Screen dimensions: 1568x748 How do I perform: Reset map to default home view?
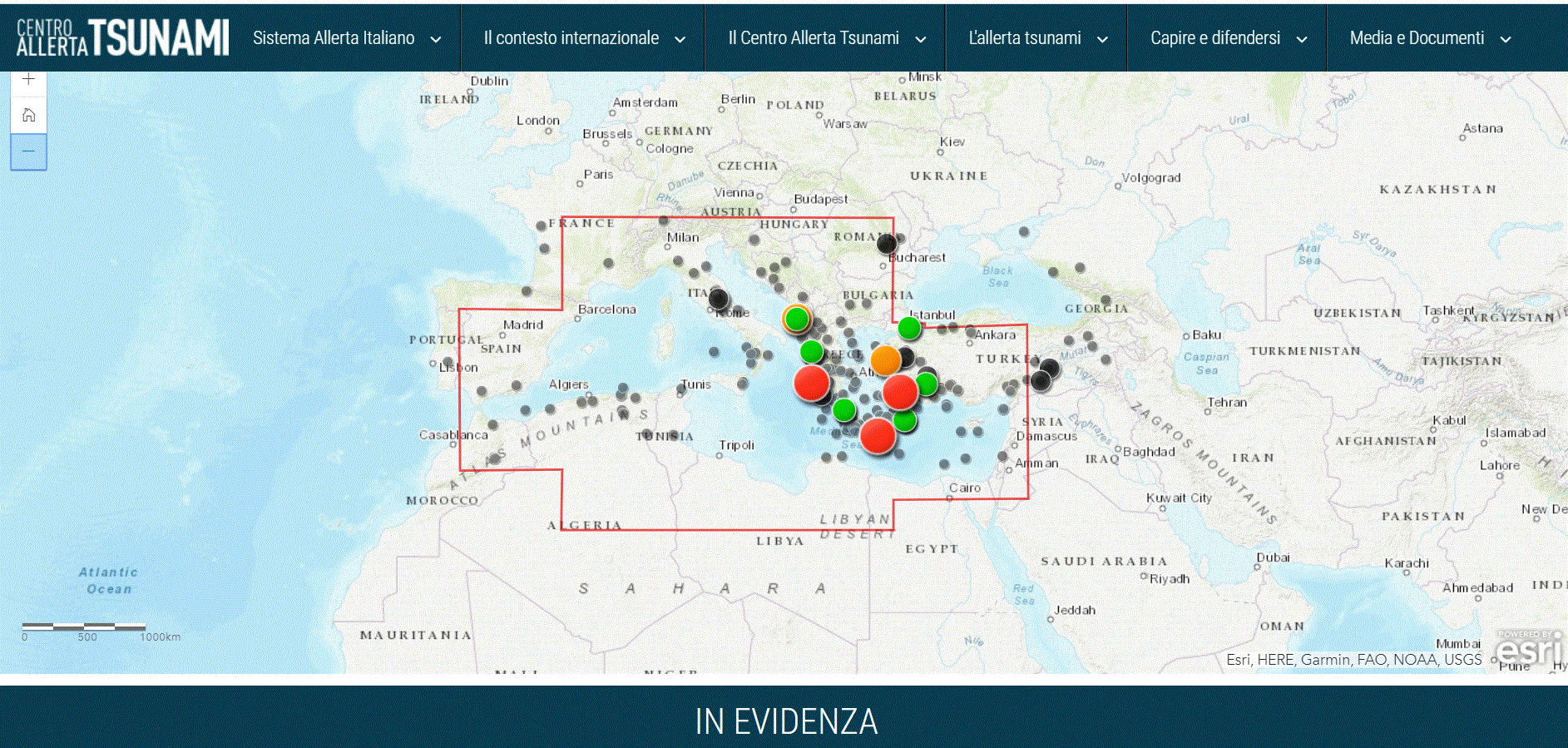28,116
